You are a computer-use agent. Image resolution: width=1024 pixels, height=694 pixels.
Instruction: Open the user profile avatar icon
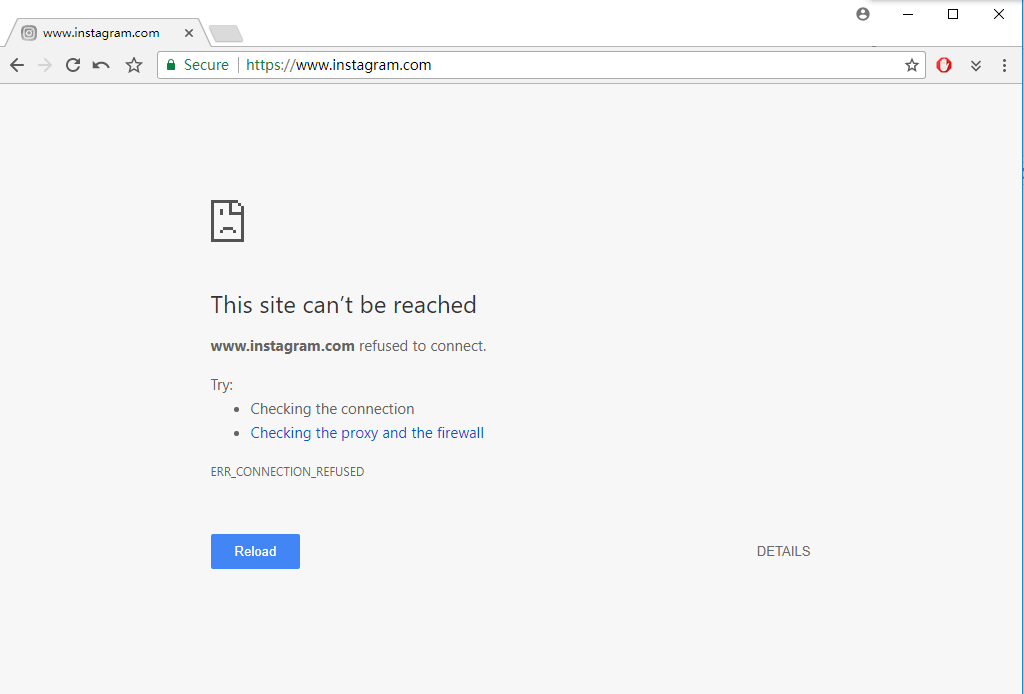863,14
